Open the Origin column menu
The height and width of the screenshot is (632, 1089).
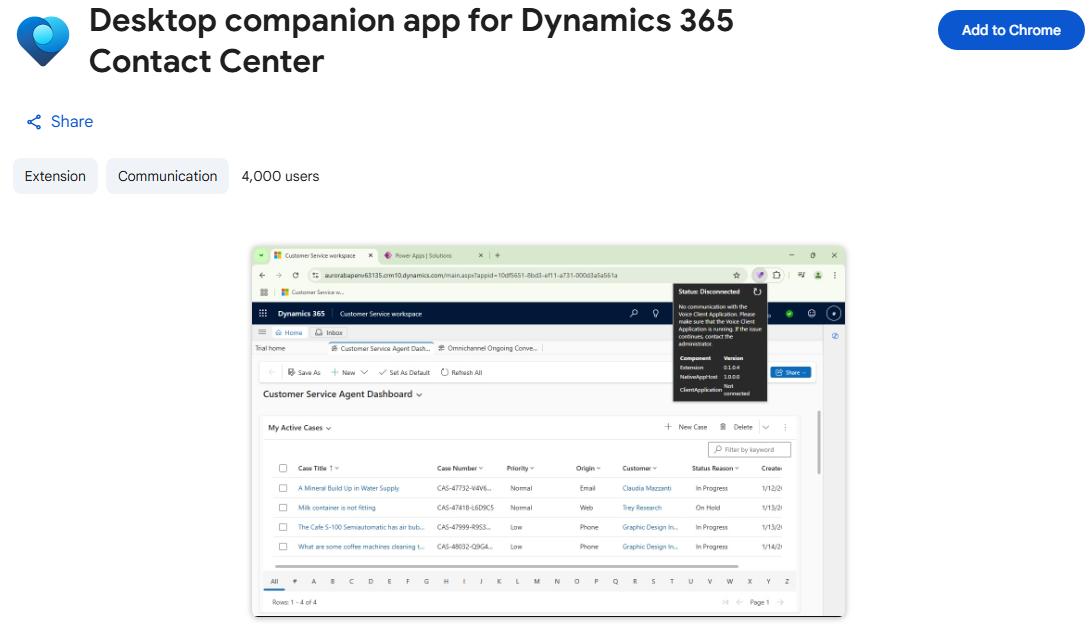588,468
